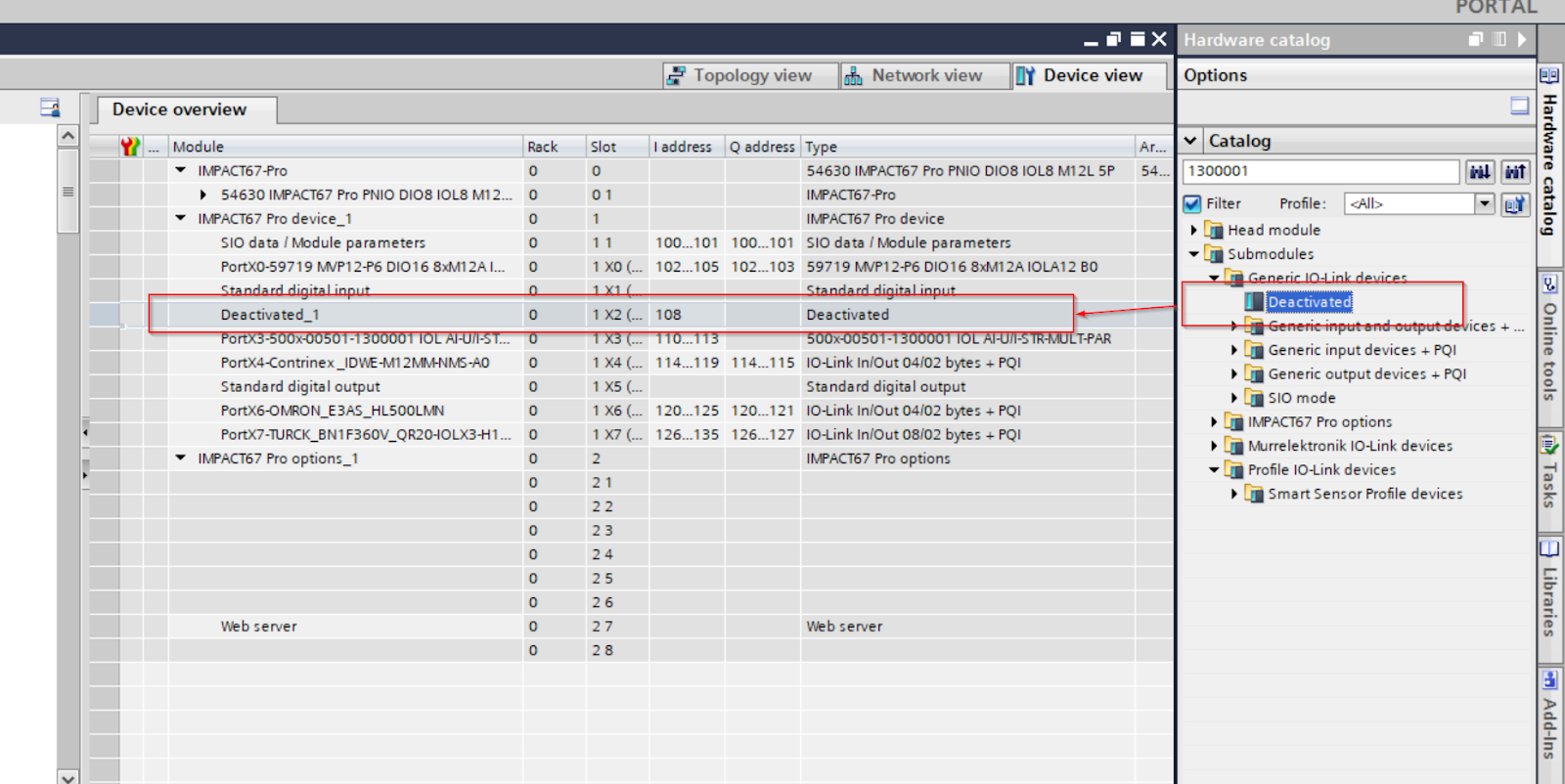
Task: Expand Generic output devices + PQI folder
Action: point(1234,374)
